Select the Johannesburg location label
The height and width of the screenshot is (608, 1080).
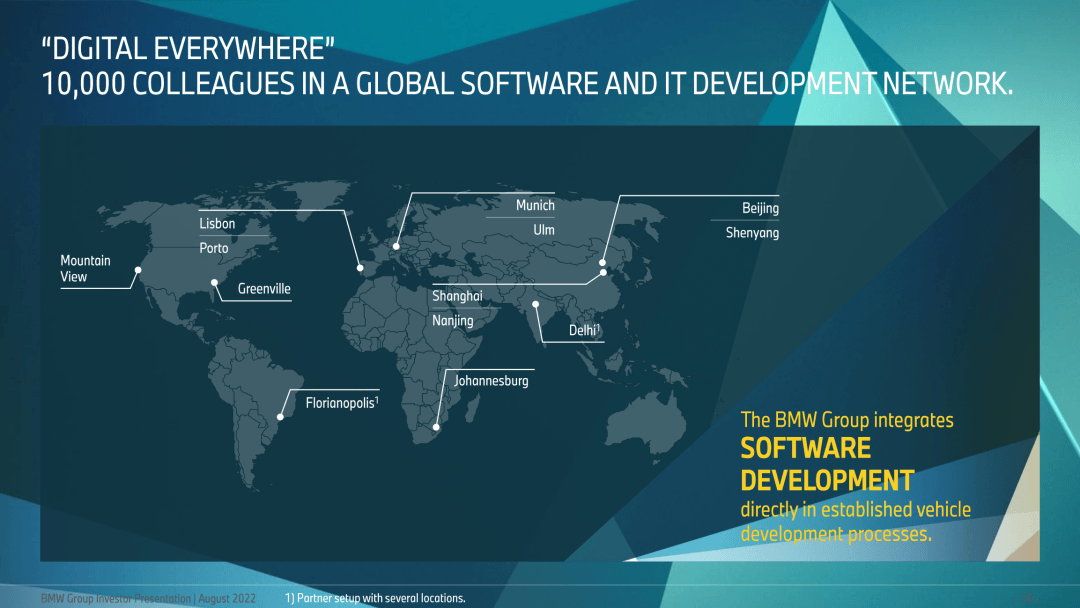[491, 381]
